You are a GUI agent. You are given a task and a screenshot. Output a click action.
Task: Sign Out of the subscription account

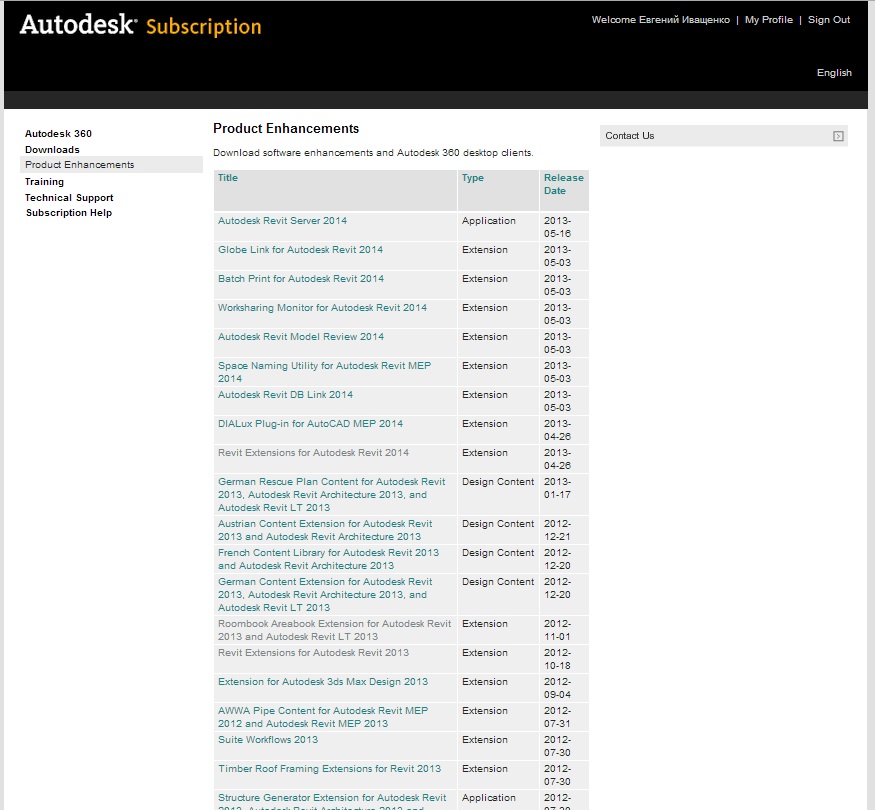(829, 20)
